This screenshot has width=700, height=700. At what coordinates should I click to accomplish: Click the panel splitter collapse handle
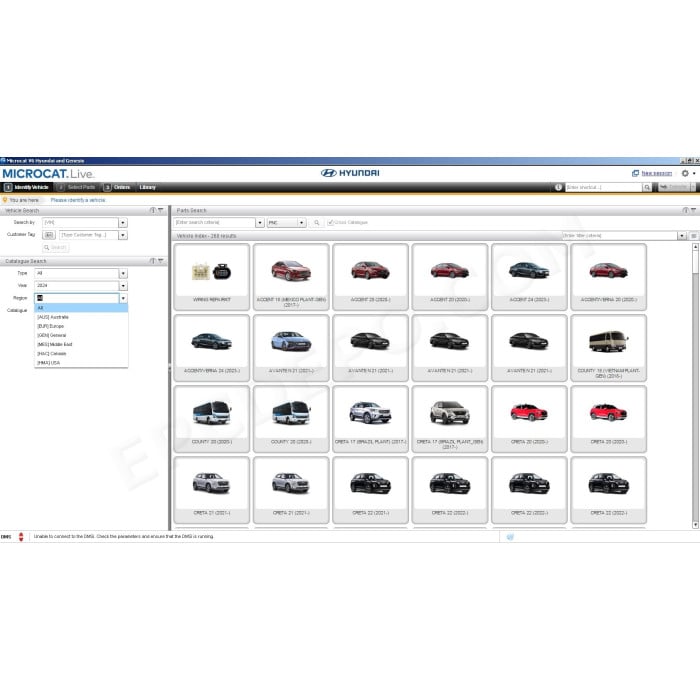(170, 369)
